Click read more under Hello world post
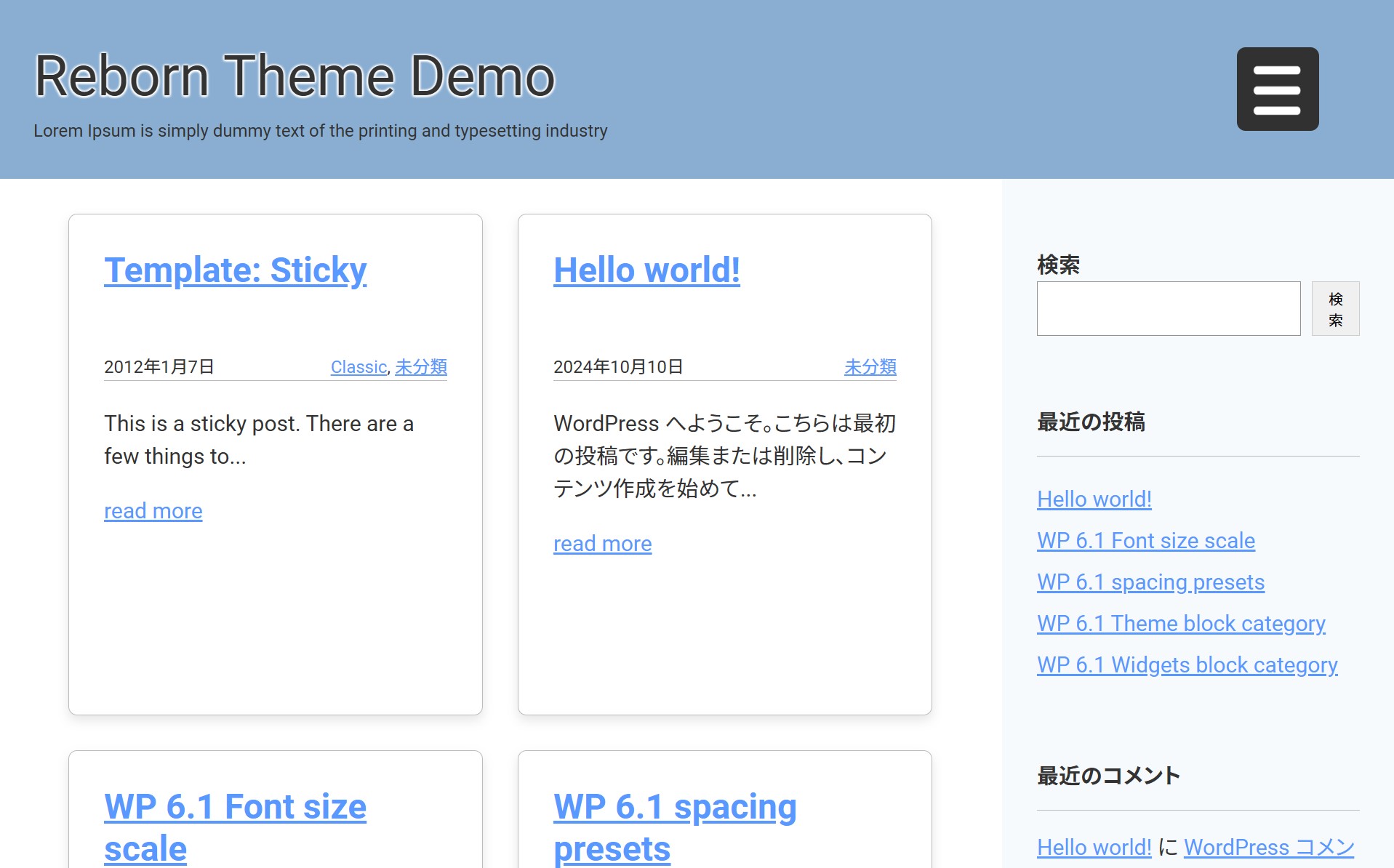The width and height of the screenshot is (1394, 868). tap(602, 544)
